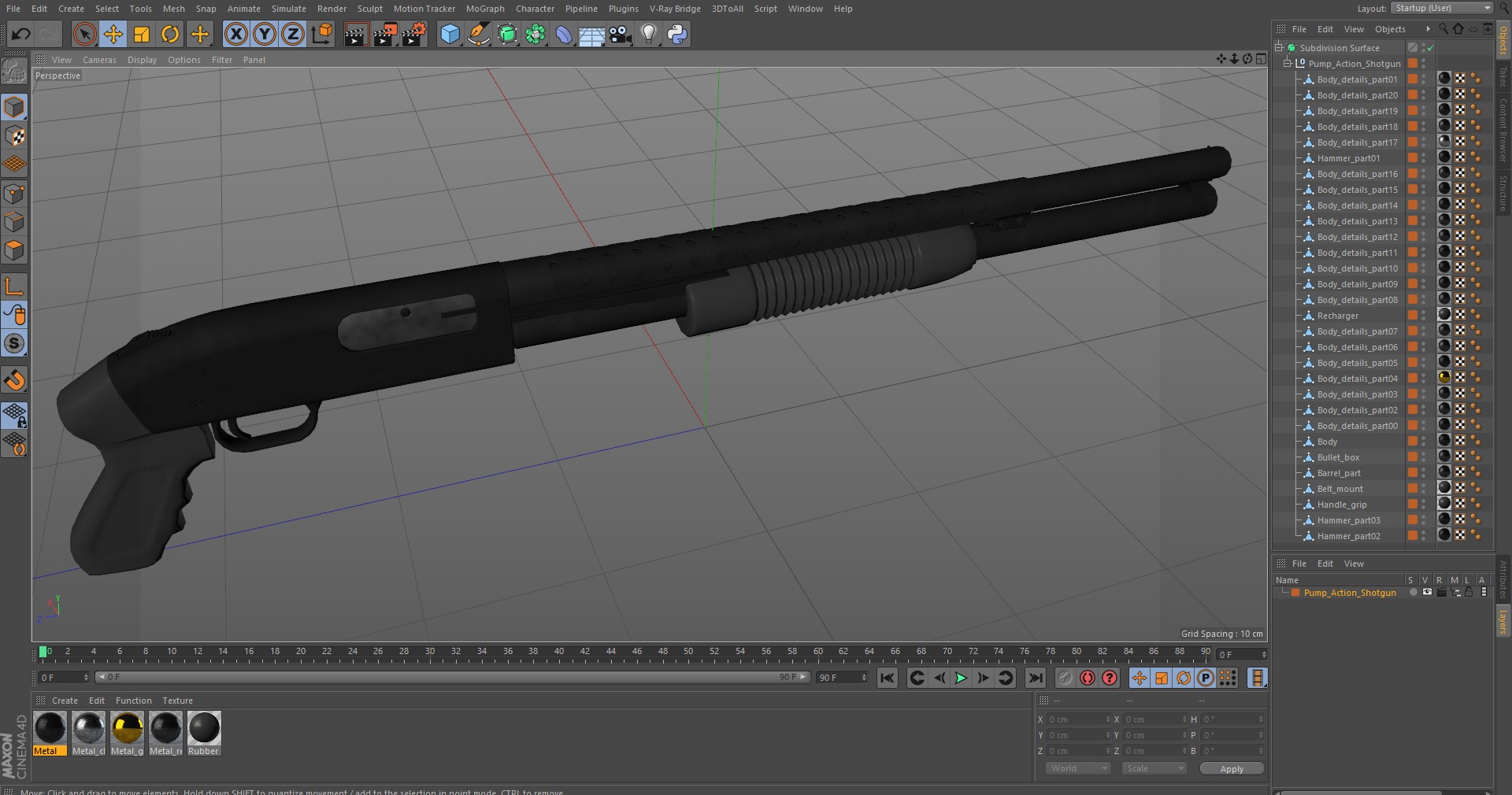Toggle Y axis lock
The height and width of the screenshot is (795, 1512).
[x=265, y=34]
